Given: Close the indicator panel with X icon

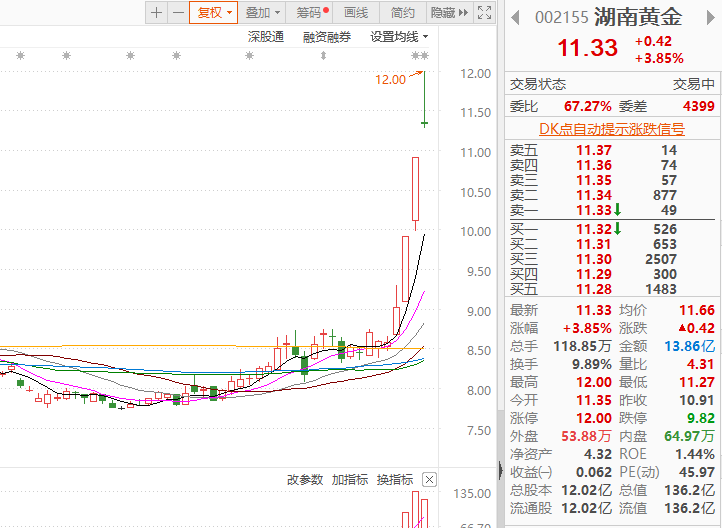Looking at the screenshot, I should click(429, 479).
